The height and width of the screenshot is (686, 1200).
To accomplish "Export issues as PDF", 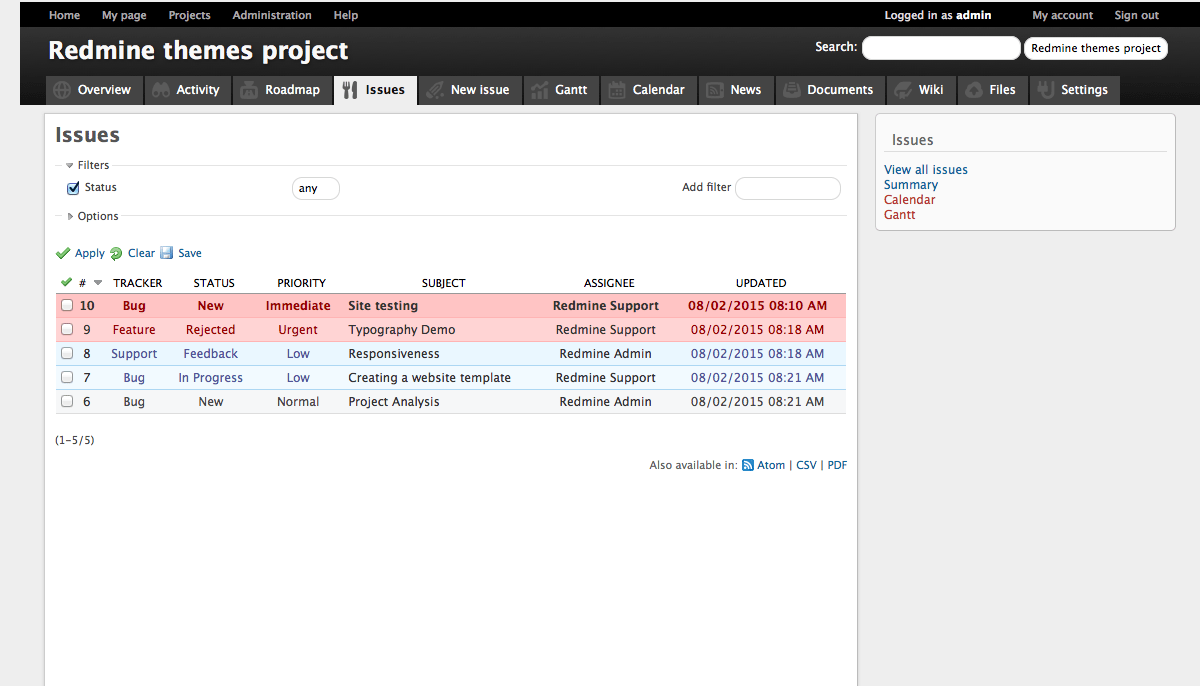I will 837,465.
